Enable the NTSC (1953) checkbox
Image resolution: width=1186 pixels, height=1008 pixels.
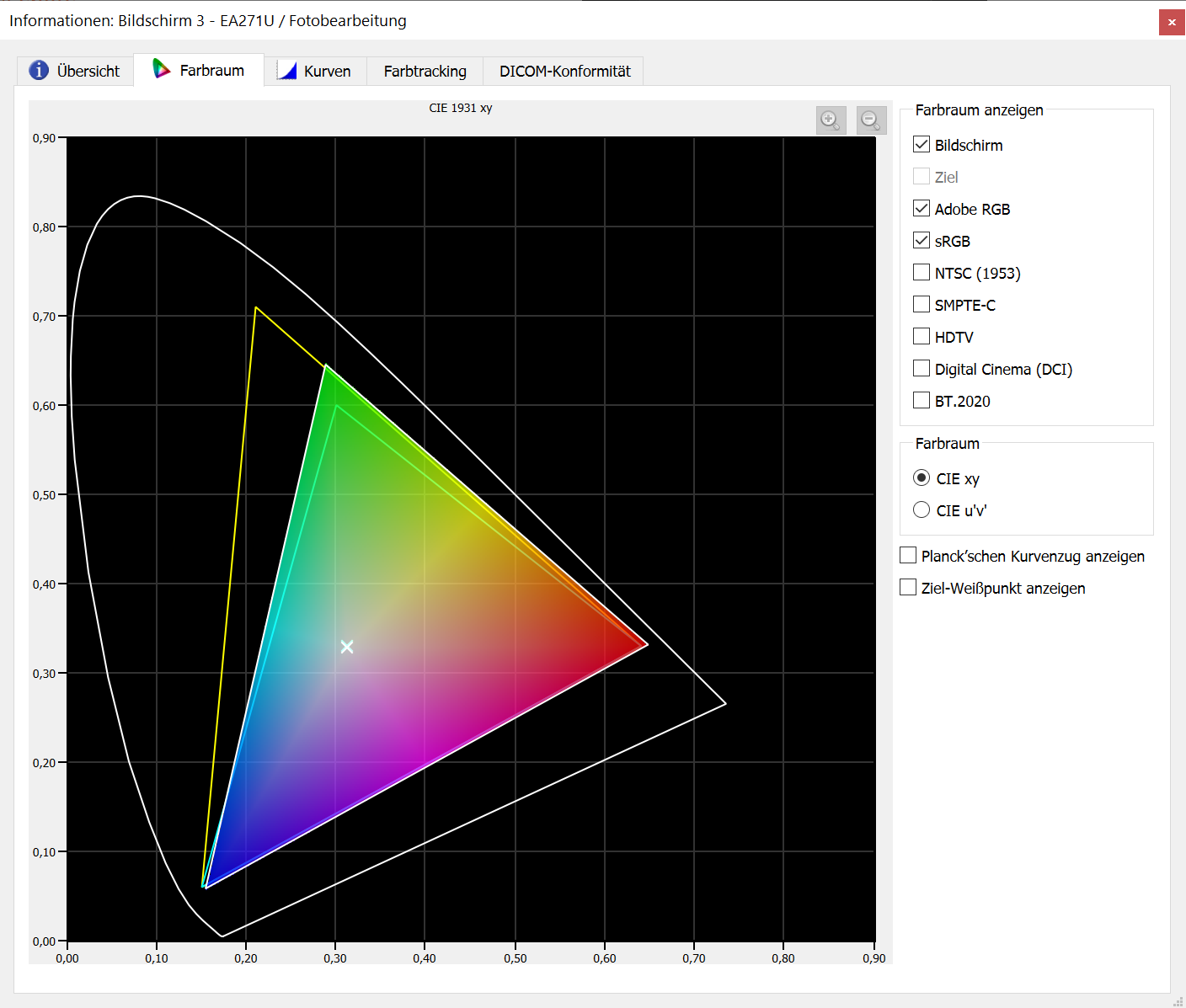[x=922, y=273]
